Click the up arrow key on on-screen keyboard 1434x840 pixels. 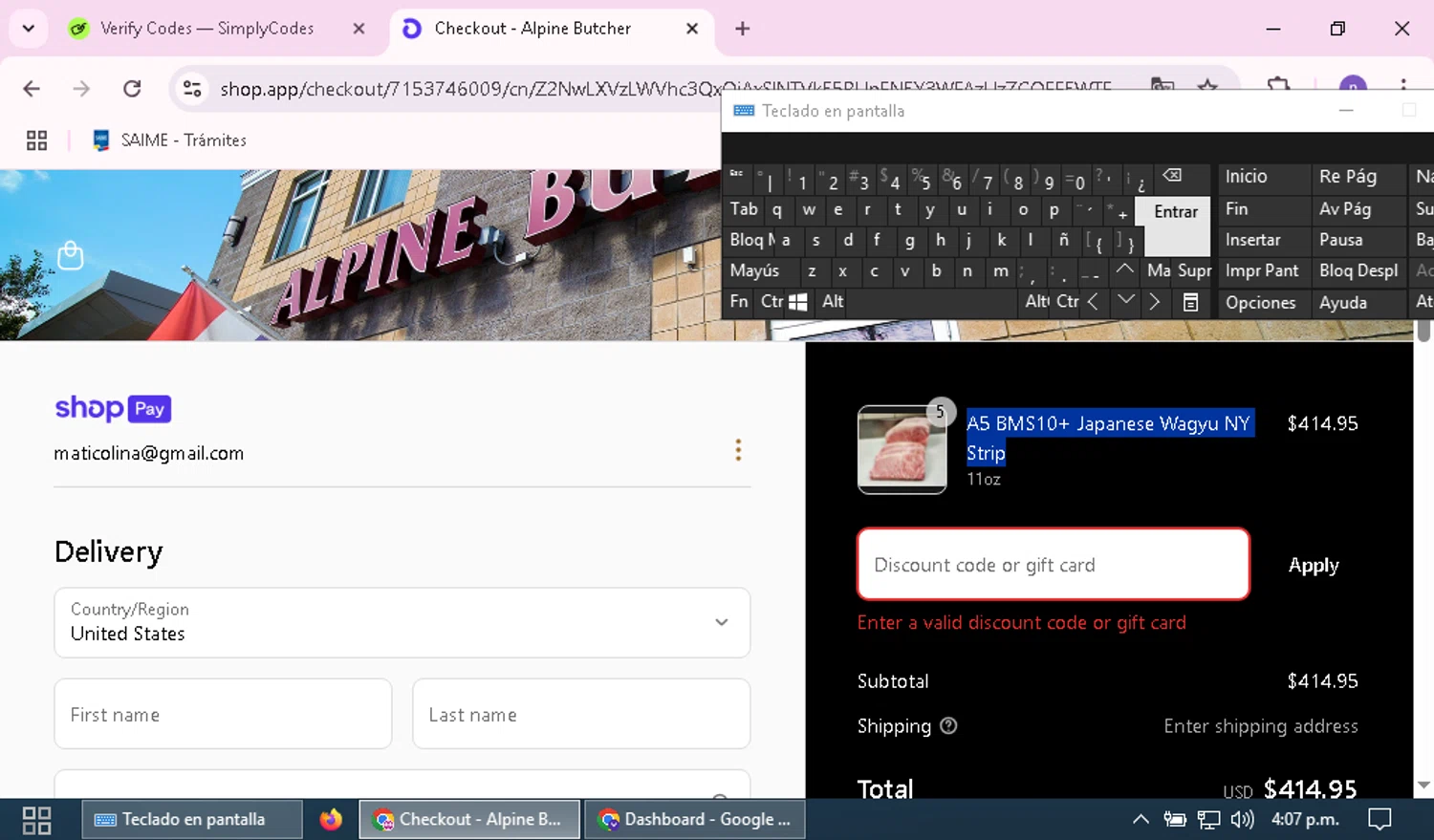[1125, 270]
